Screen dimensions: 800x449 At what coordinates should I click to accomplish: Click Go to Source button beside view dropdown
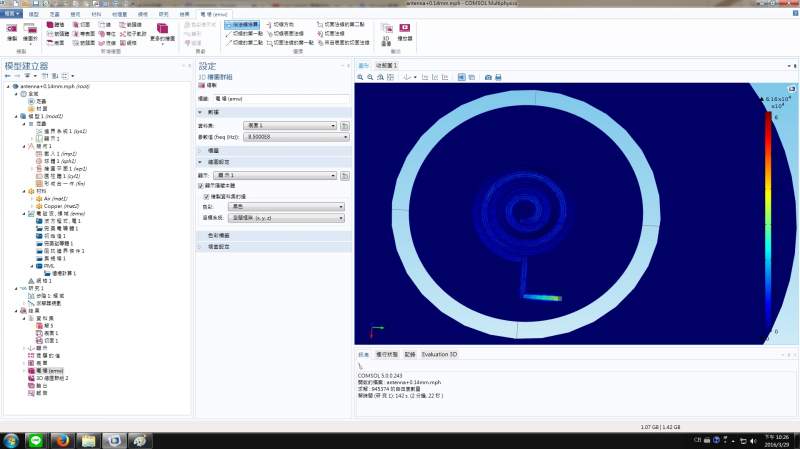point(345,176)
